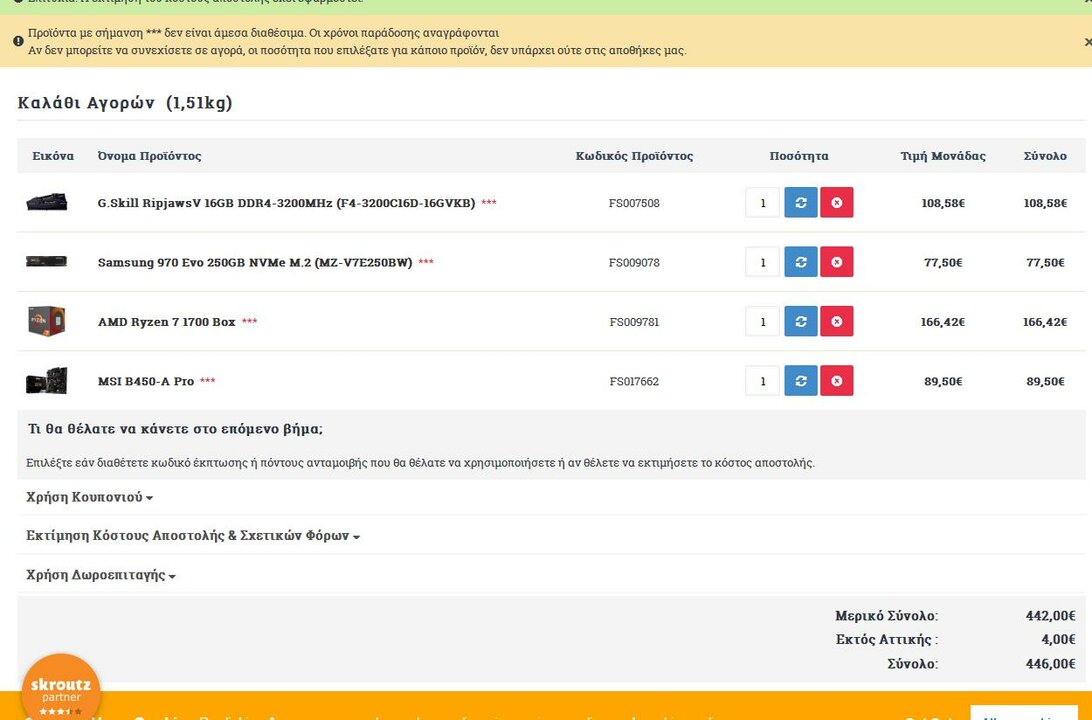Image resolution: width=1092 pixels, height=720 pixels.
Task: Select product code FS009781
Action: [634, 322]
